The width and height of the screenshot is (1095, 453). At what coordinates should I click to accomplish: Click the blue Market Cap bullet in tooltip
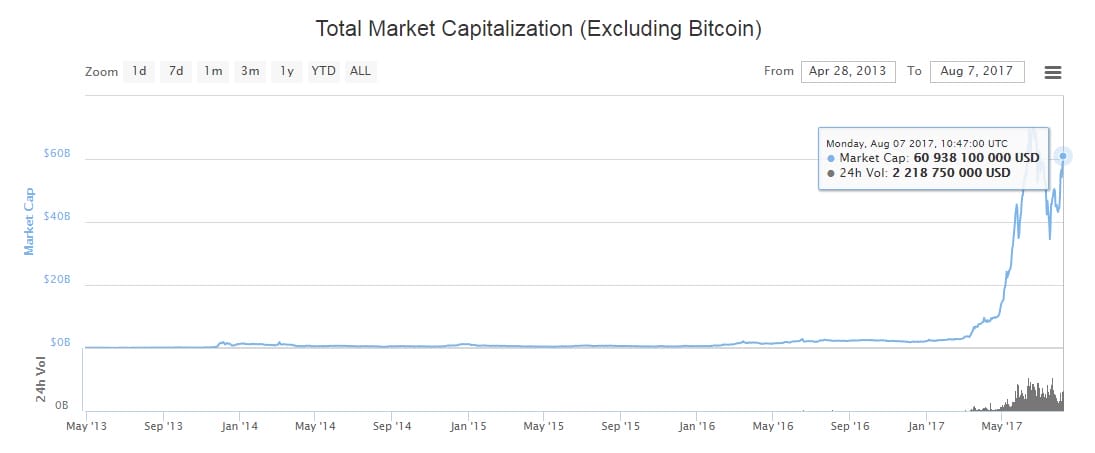point(831,158)
